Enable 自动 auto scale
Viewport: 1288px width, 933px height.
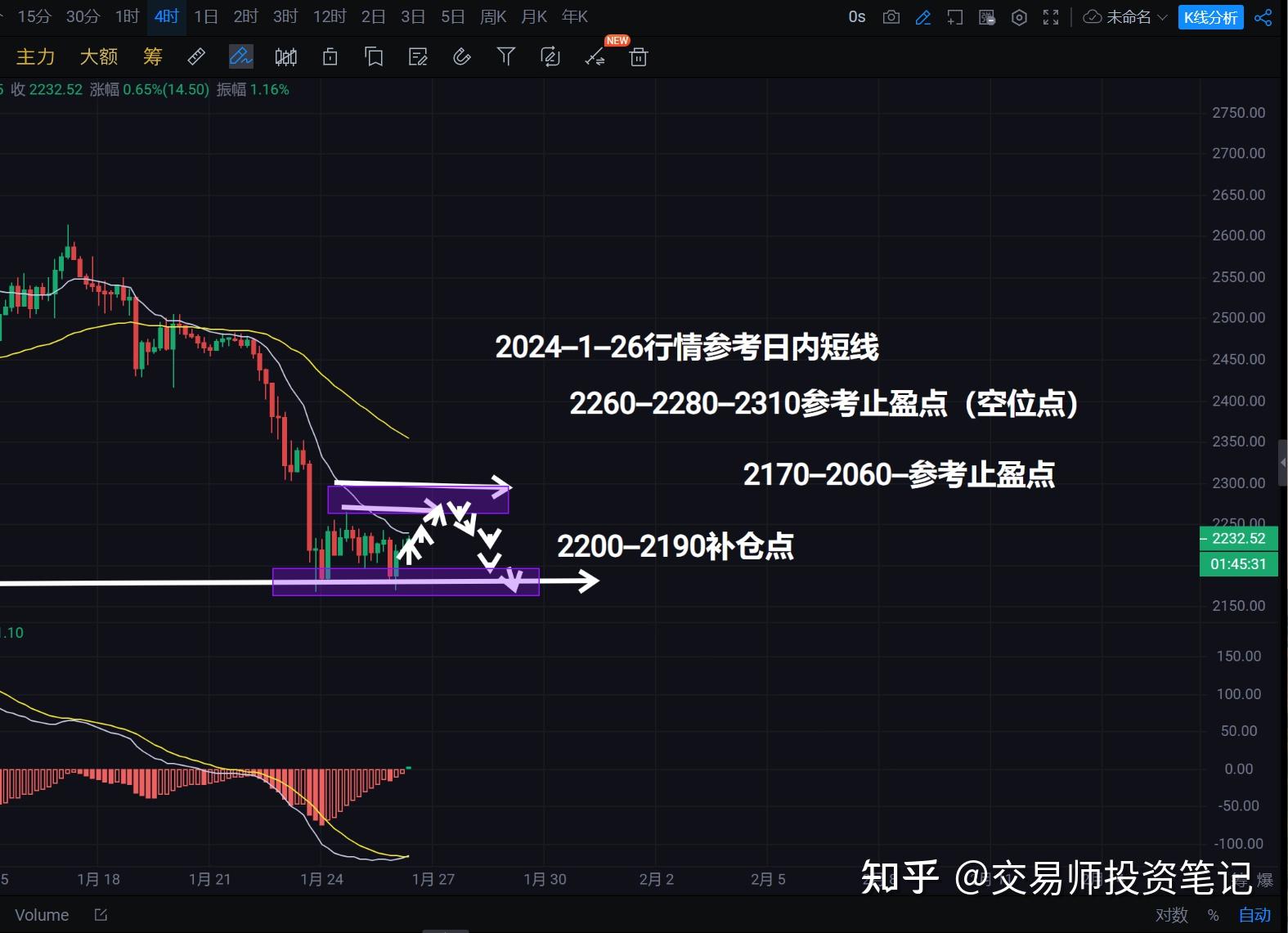[1254, 915]
